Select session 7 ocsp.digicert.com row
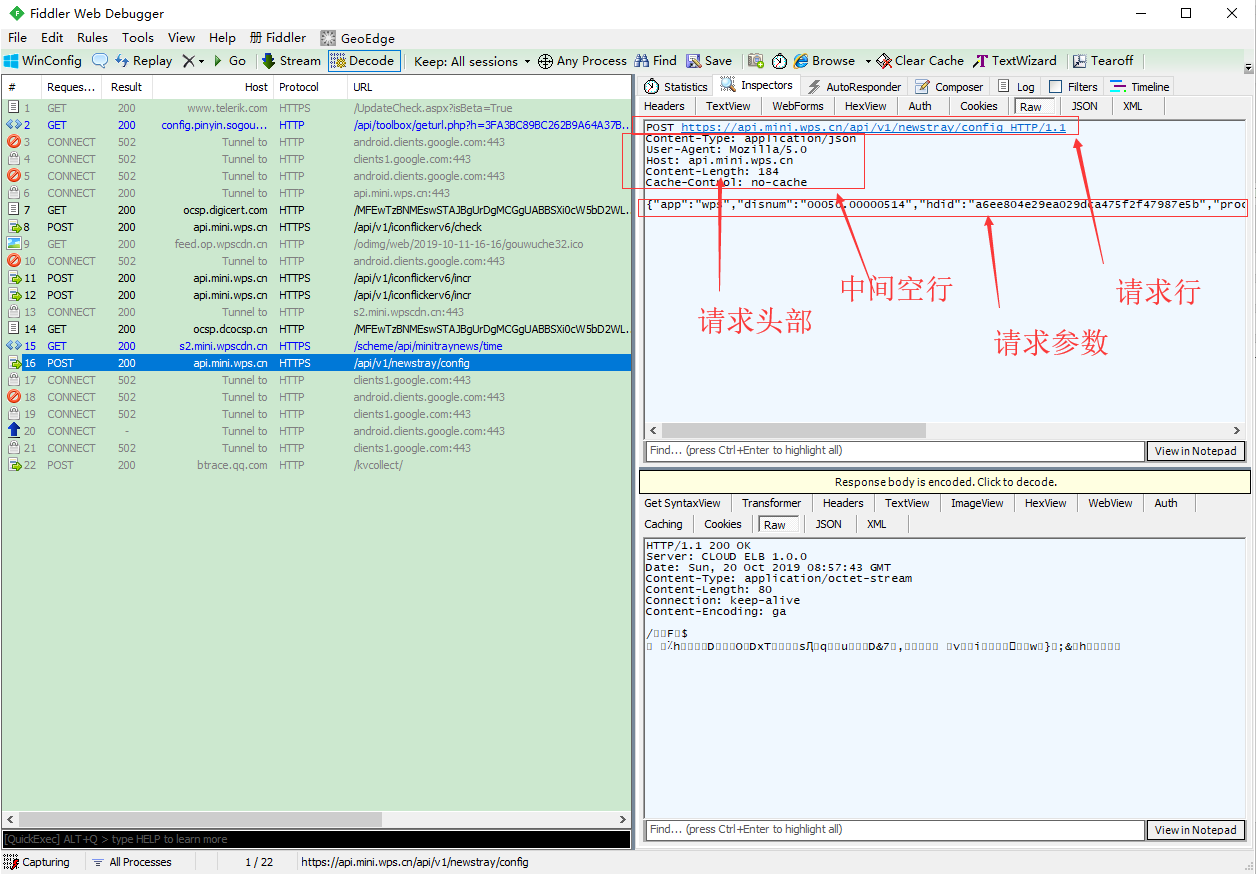1256x874 pixels. pyautogui.click(x=316, y=210)
